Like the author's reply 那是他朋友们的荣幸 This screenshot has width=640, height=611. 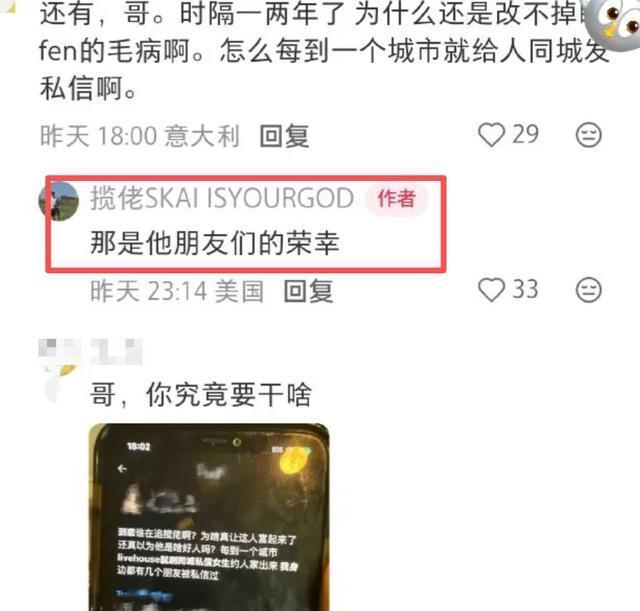(x=491, y=290)
